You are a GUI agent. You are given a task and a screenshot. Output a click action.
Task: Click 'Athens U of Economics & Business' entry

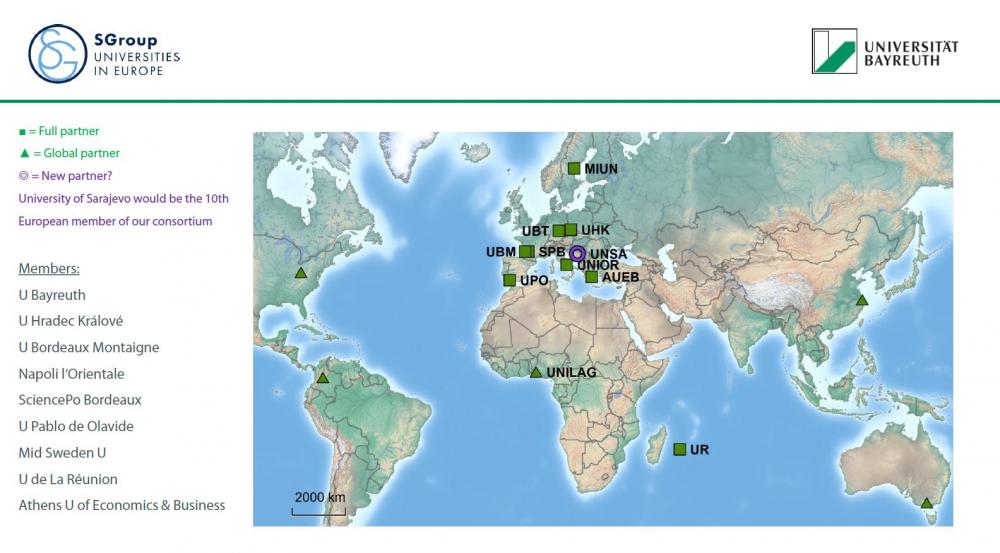coord(122,505)
